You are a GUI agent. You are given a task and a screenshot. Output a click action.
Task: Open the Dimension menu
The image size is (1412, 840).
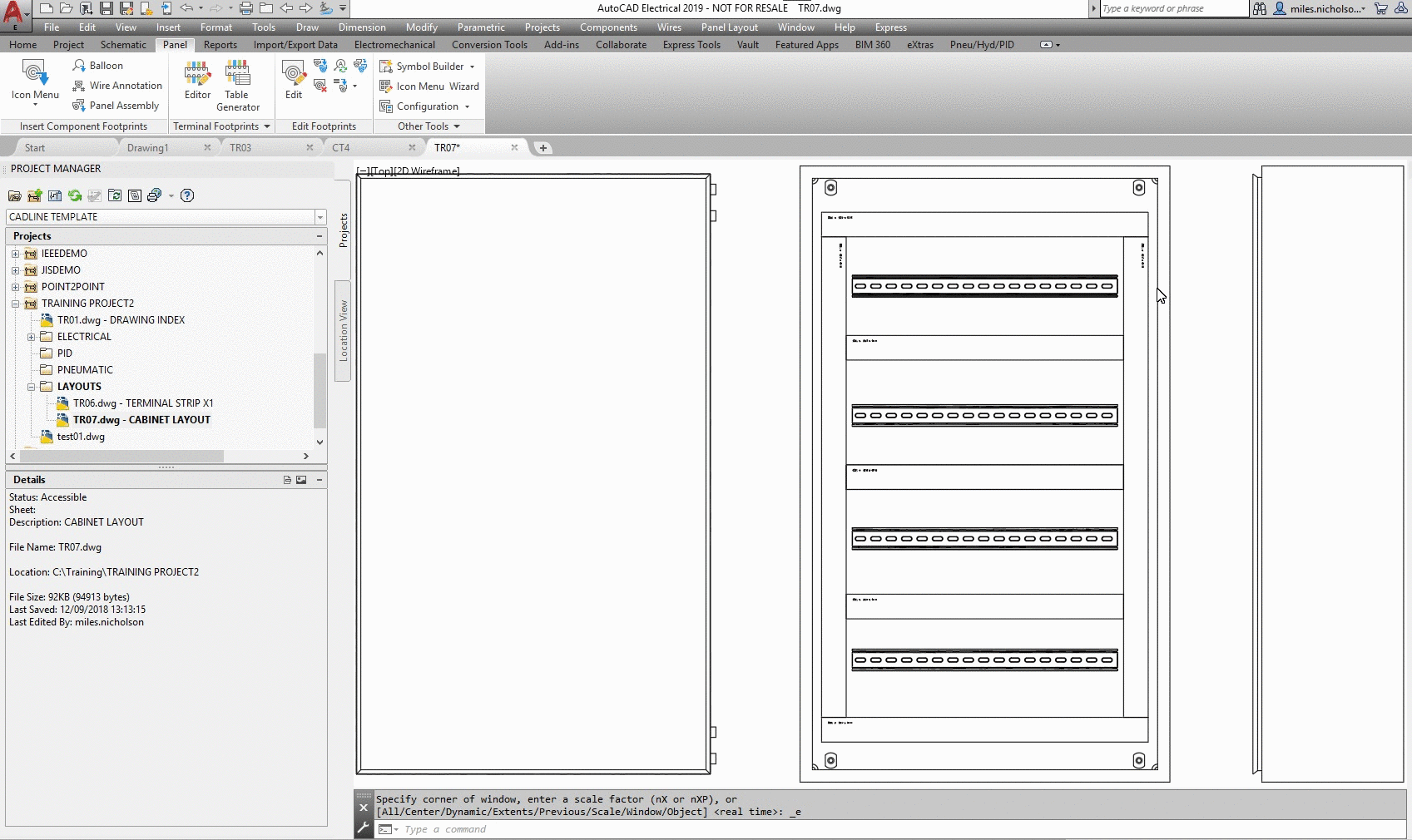[x=362, y=27]
